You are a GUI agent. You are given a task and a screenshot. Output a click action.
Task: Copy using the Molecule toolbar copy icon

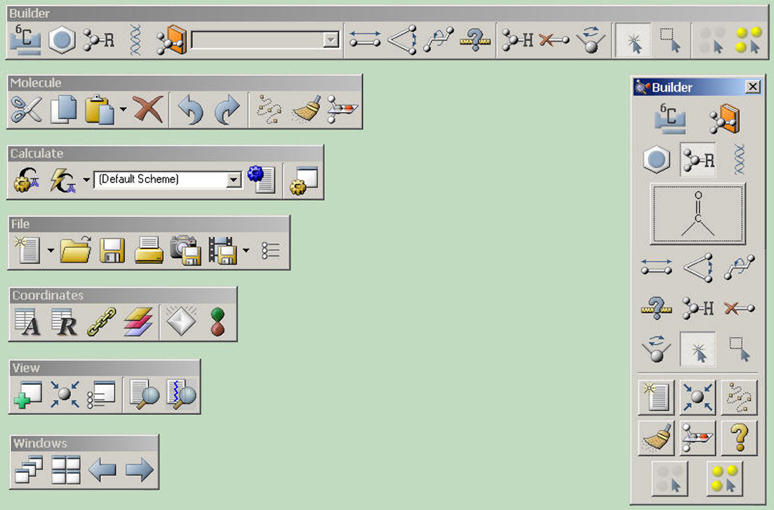click(x=64, y=109)
